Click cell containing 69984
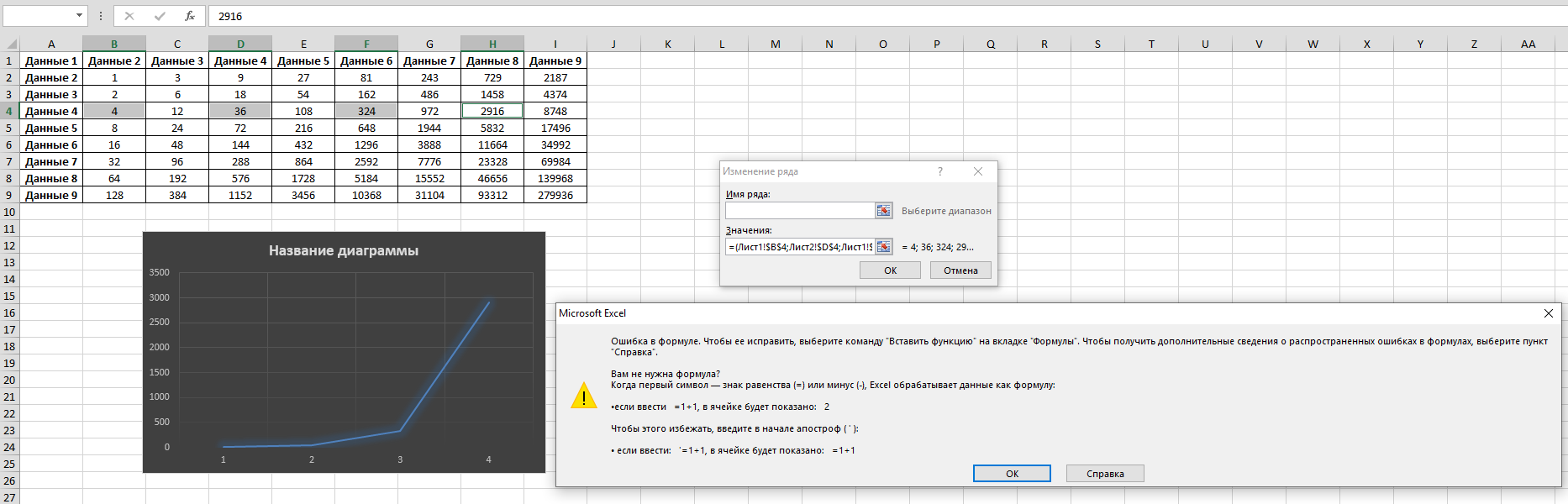 point(555,161)
